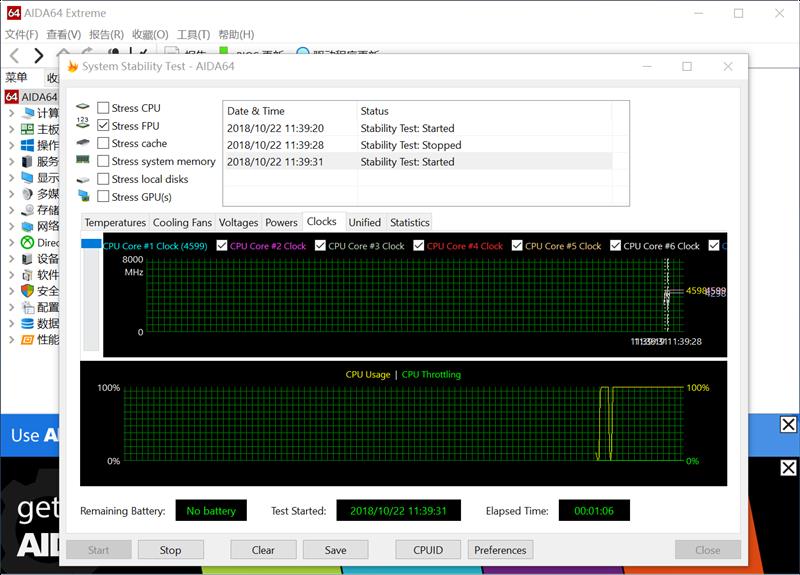Click the Stress cache chip icon
The width and height of the screenshot is (800, 575).
click(x=83, y=142)
